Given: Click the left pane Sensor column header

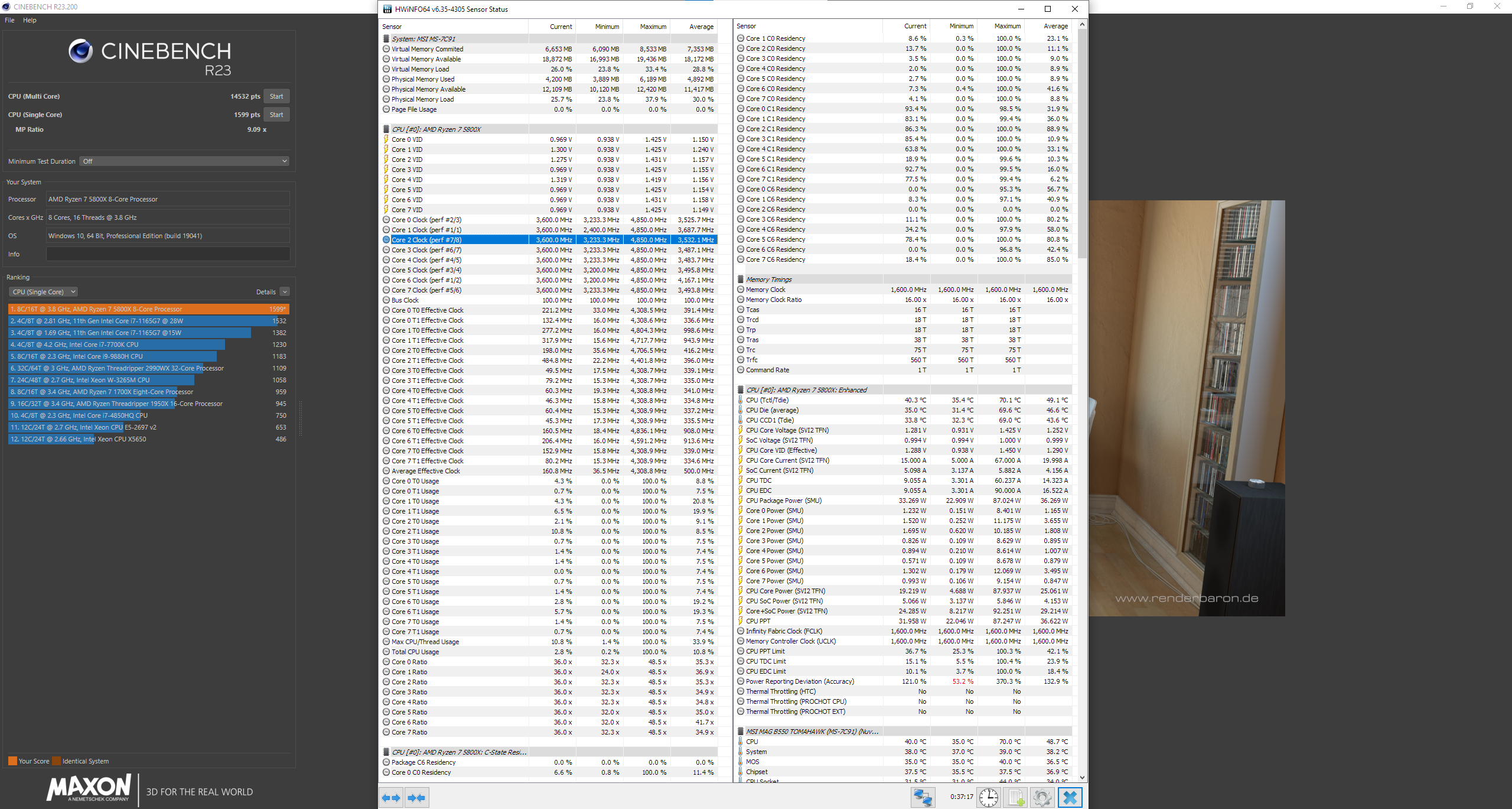Looking at the screenshot, I should (x=454, y=27).
